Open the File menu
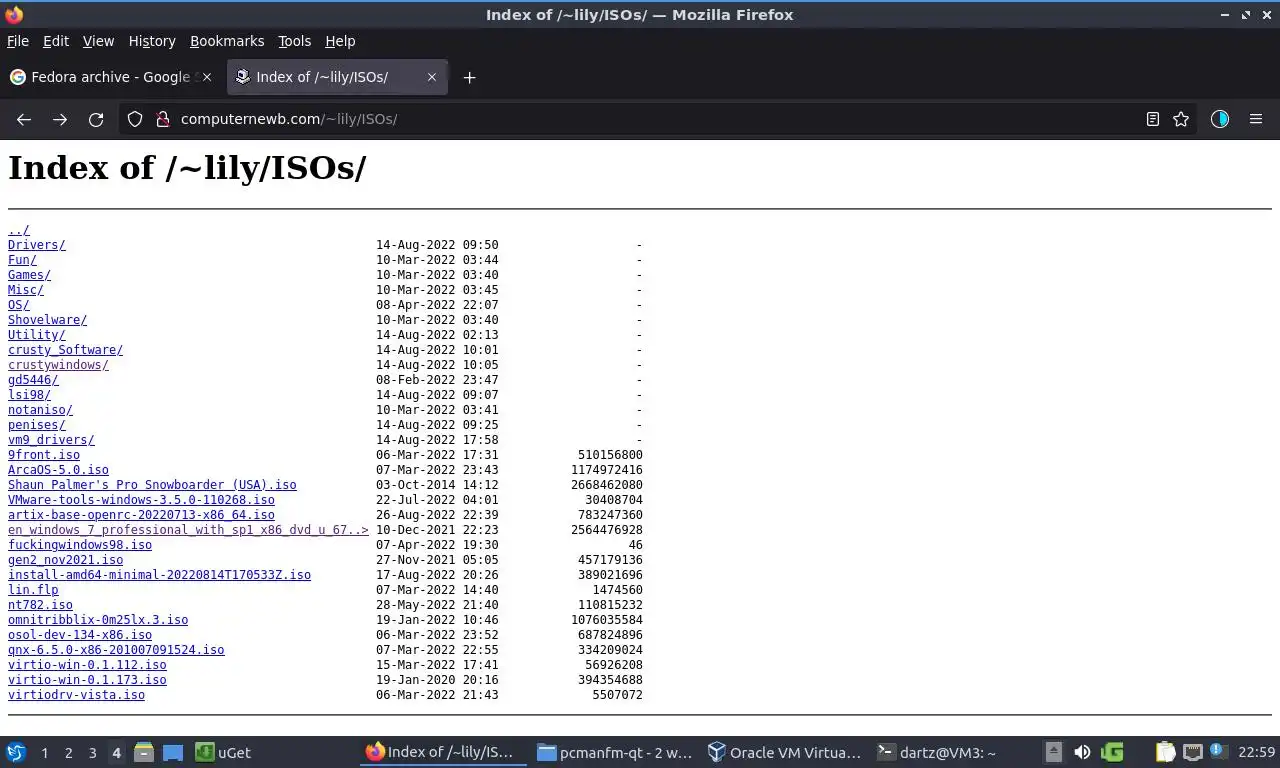The width and height of the screenshot is (1280, 768). (x=18, y=41)
